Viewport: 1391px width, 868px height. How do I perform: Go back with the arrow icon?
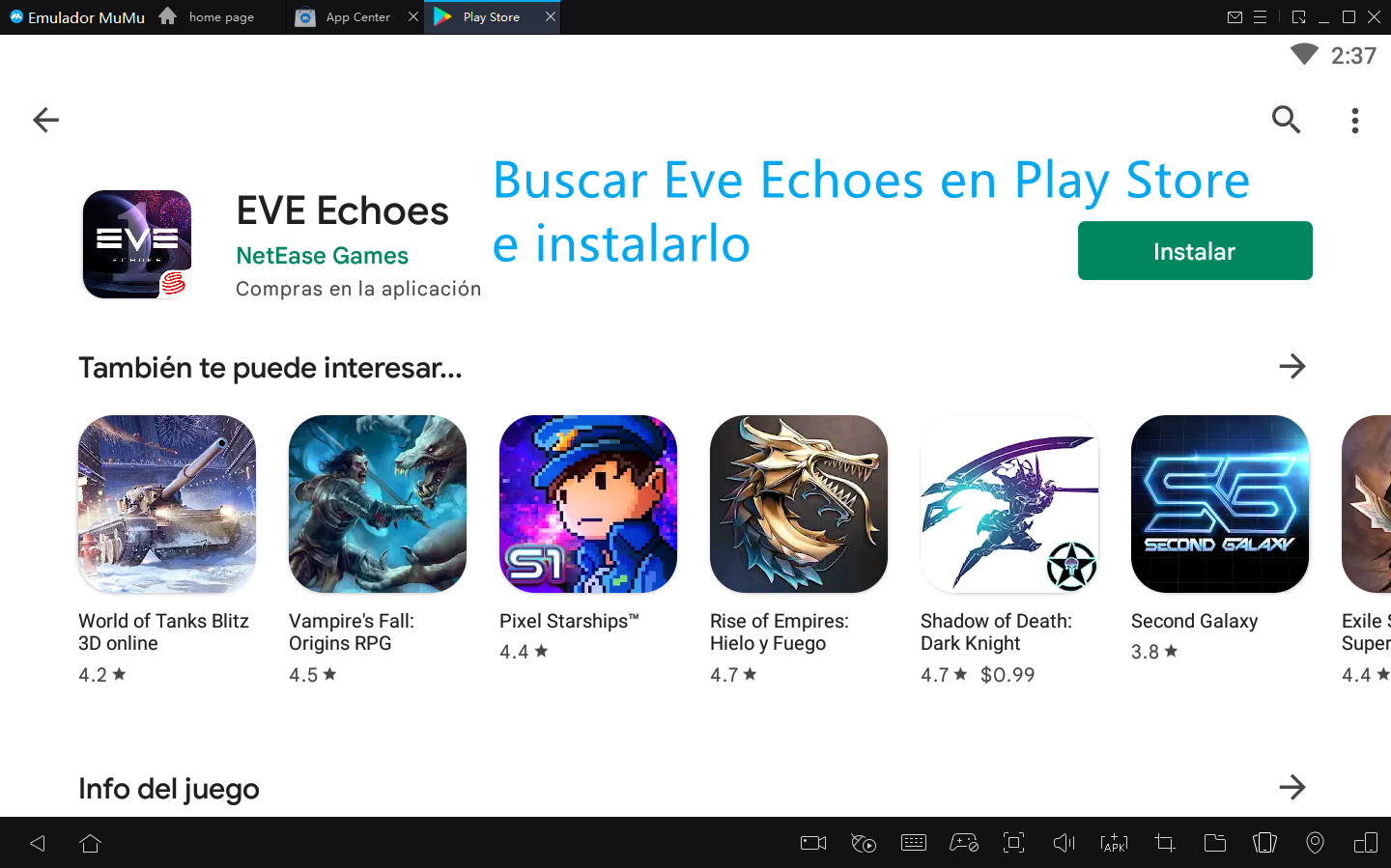45,120
